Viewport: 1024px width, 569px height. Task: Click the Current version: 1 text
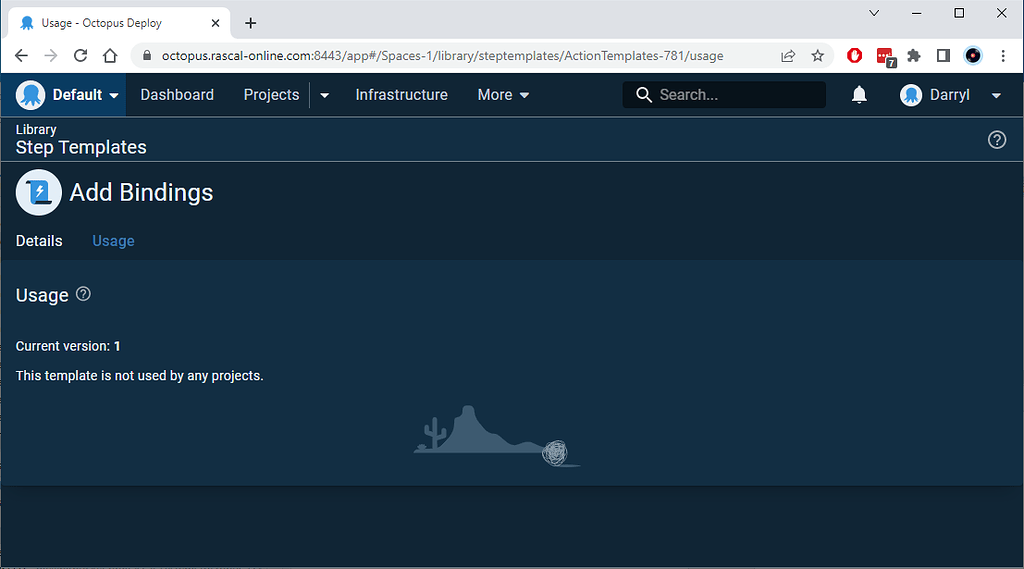(68, 346)
